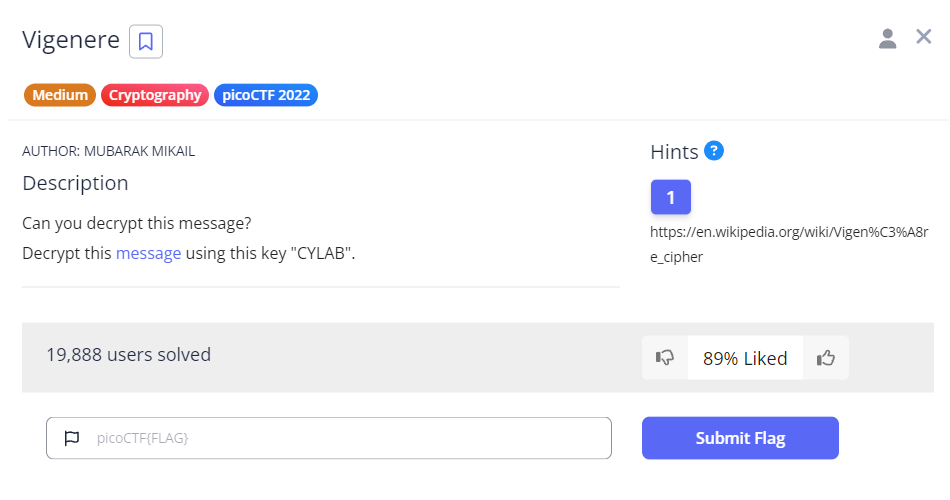Open the picoCTF 2022 tag

coord(265,96)
